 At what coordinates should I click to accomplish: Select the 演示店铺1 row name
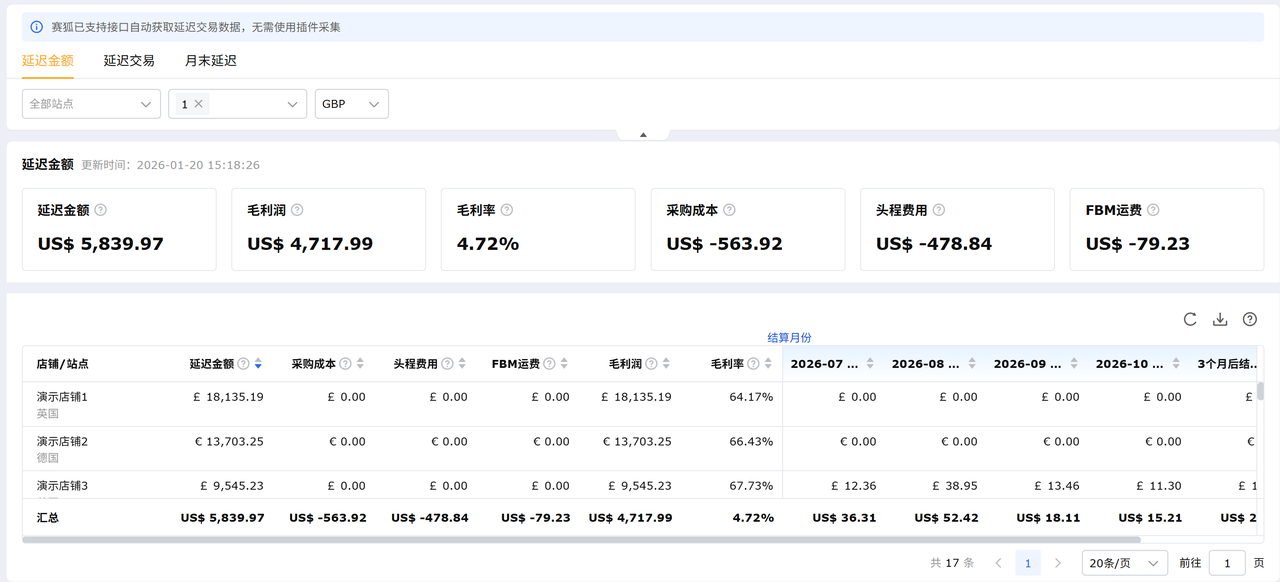(x=63, y=397)
